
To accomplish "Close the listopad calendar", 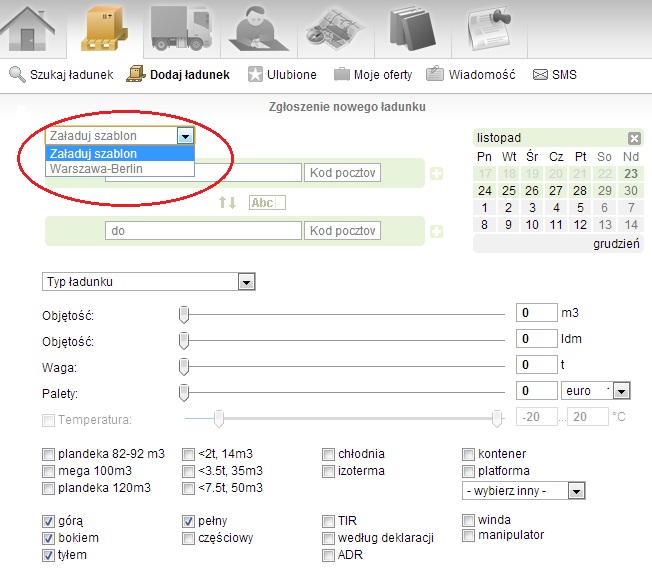I will [x=634, y=138].
